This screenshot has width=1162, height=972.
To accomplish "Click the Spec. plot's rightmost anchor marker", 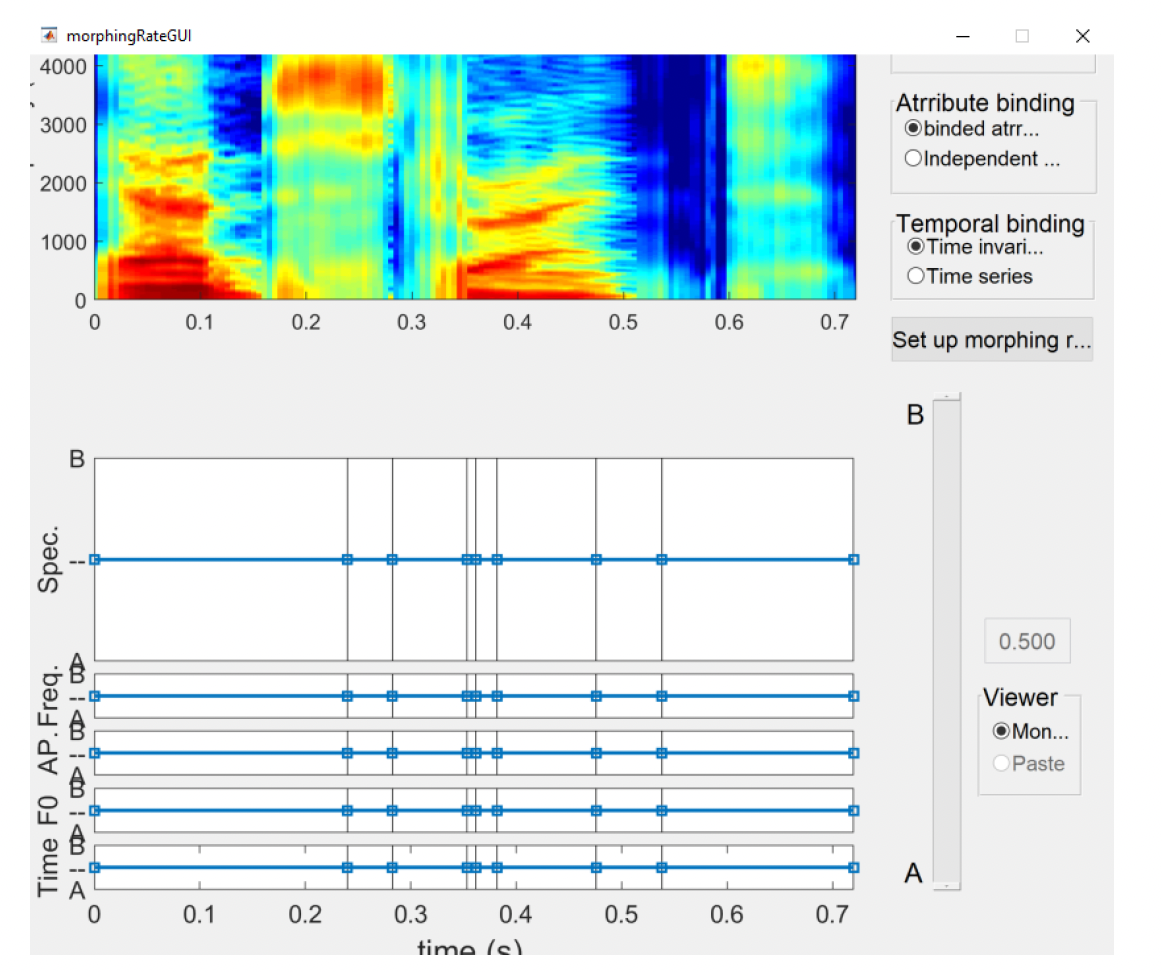I will (x=854, y=560).
